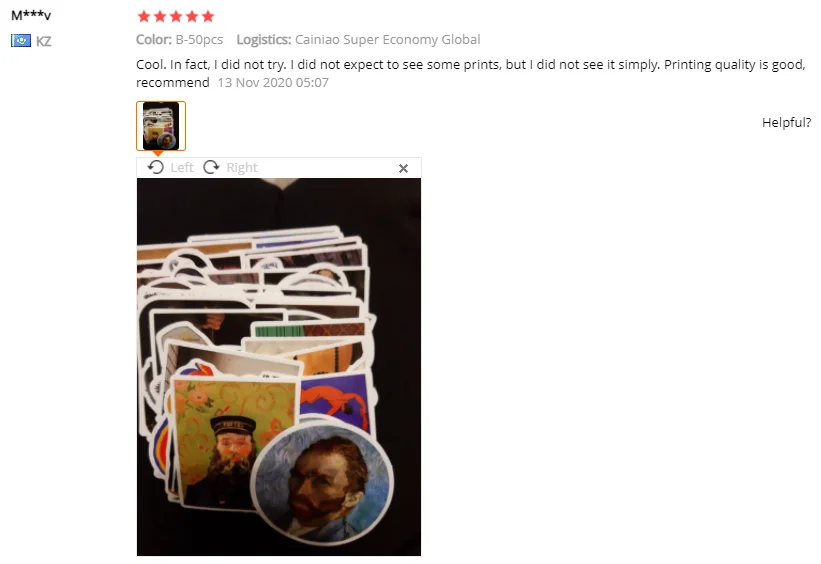Click the third red rating star
The width and height of the screenshot is (821, 564).
pyautogui.click(x=176, y=16)
